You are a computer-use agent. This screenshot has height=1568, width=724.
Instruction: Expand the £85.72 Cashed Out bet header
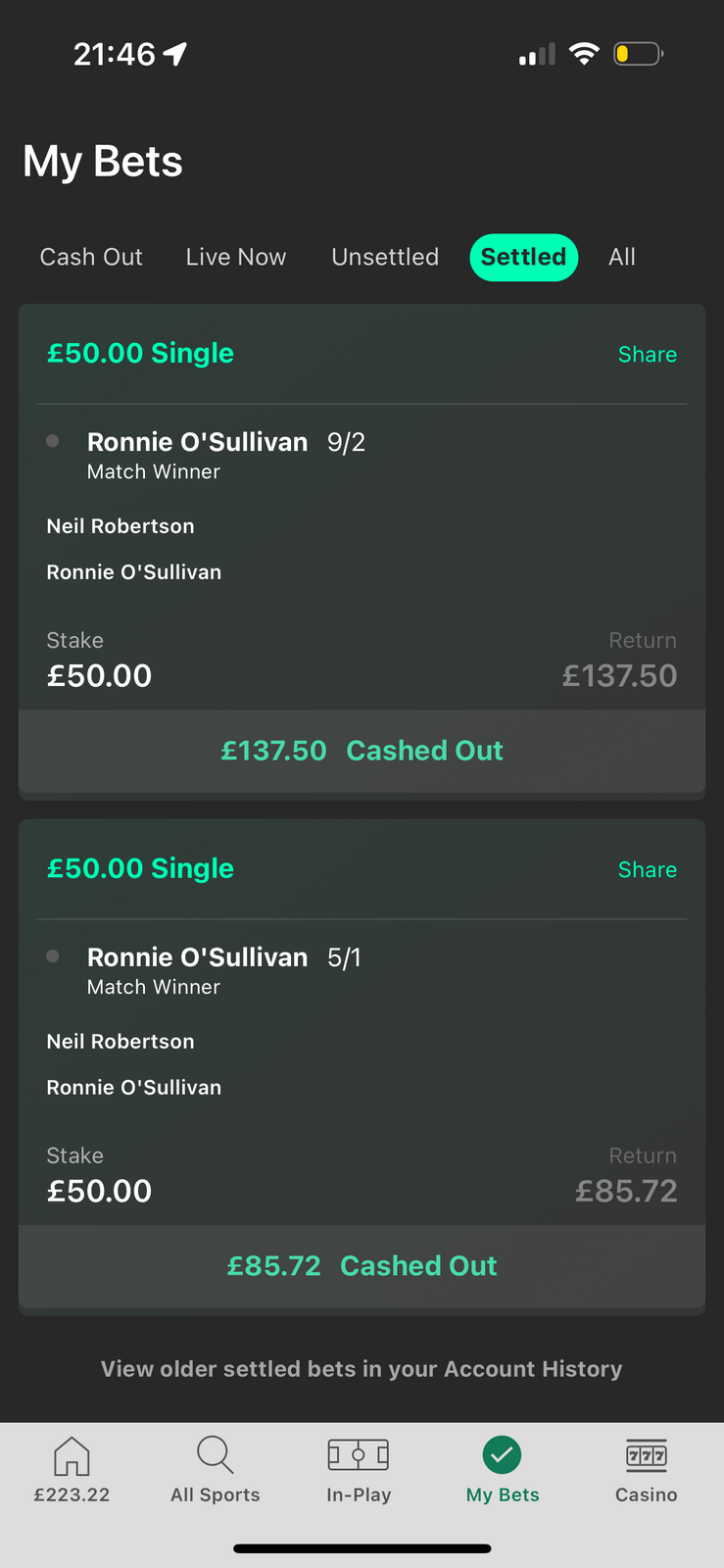(x=141, y=869)
